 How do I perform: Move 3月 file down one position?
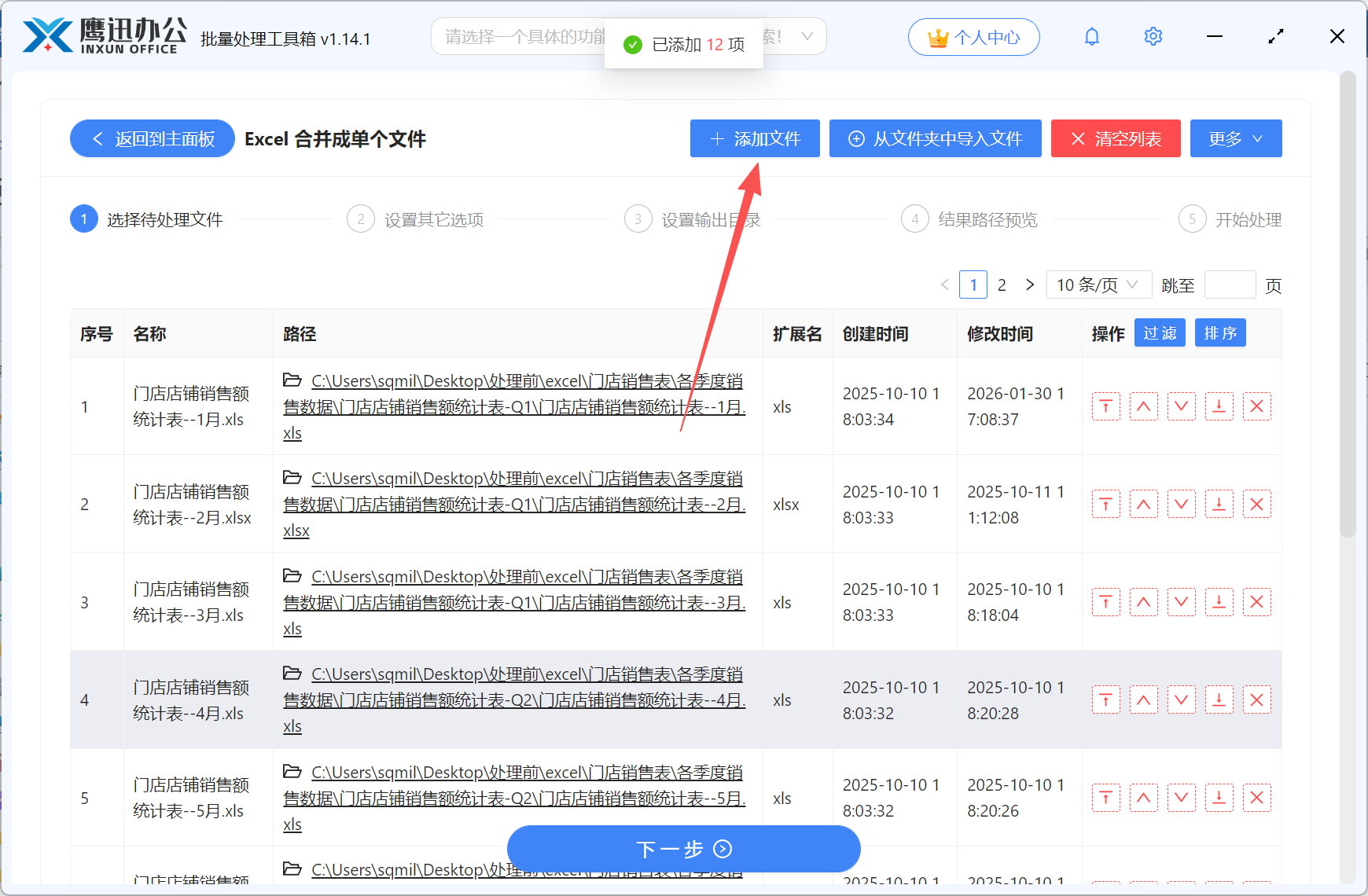tap(1181, 602)
